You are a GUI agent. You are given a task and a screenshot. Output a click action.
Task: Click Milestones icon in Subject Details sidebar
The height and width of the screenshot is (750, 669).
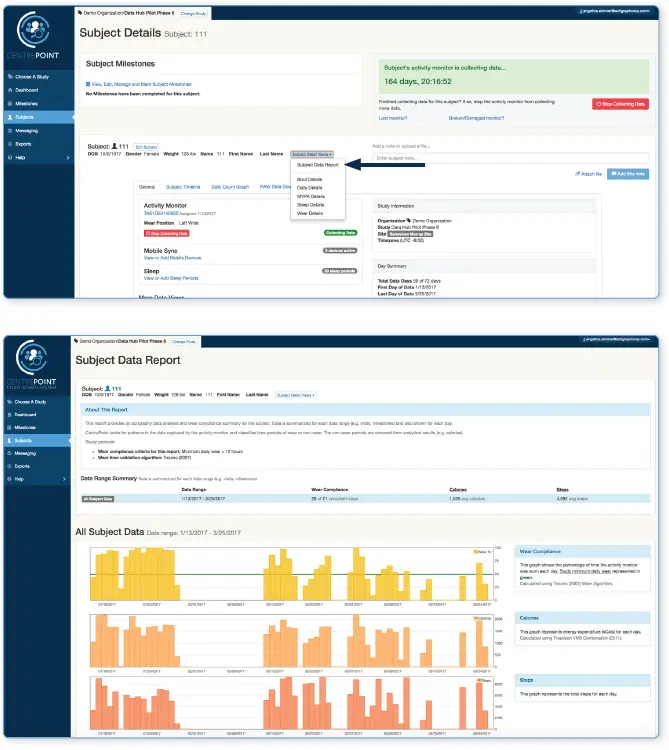[10, 103]
